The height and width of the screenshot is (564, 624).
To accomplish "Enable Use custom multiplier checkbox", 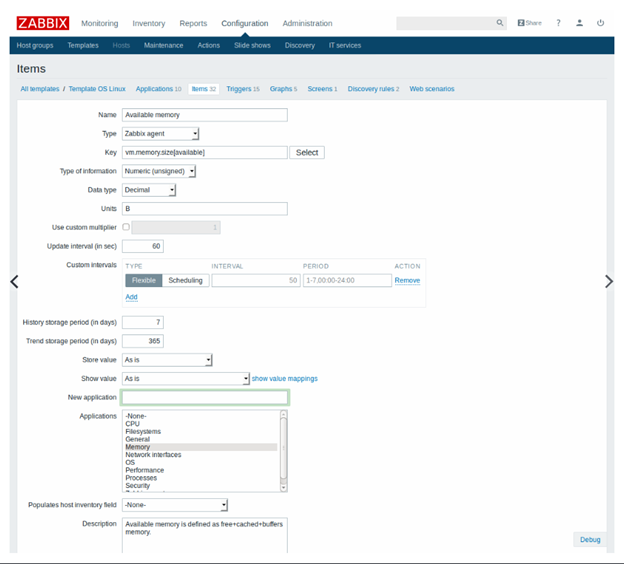I will (x=126, y=227).
